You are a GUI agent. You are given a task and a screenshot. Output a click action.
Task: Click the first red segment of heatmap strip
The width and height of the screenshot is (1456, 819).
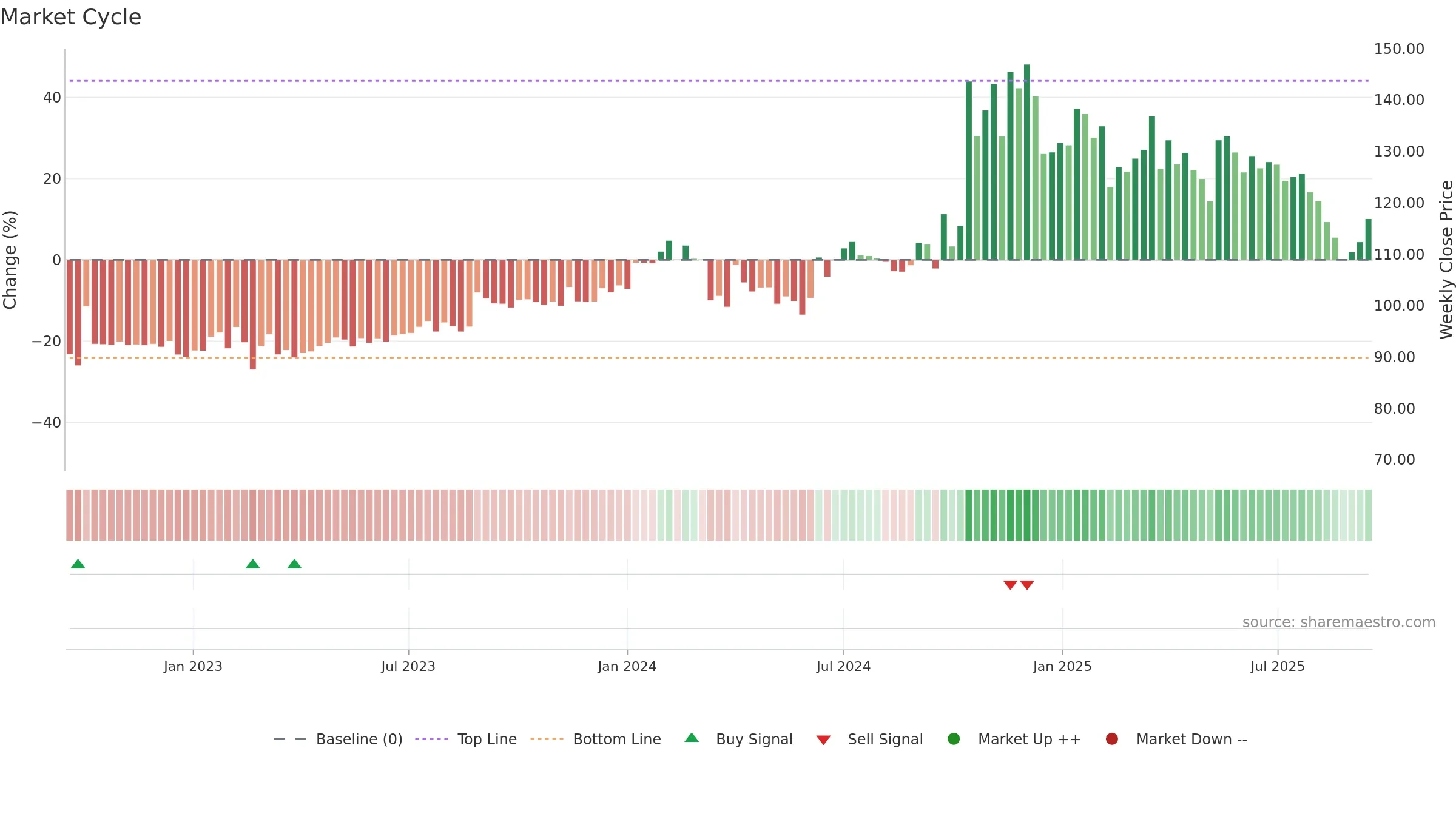point(70,515)
